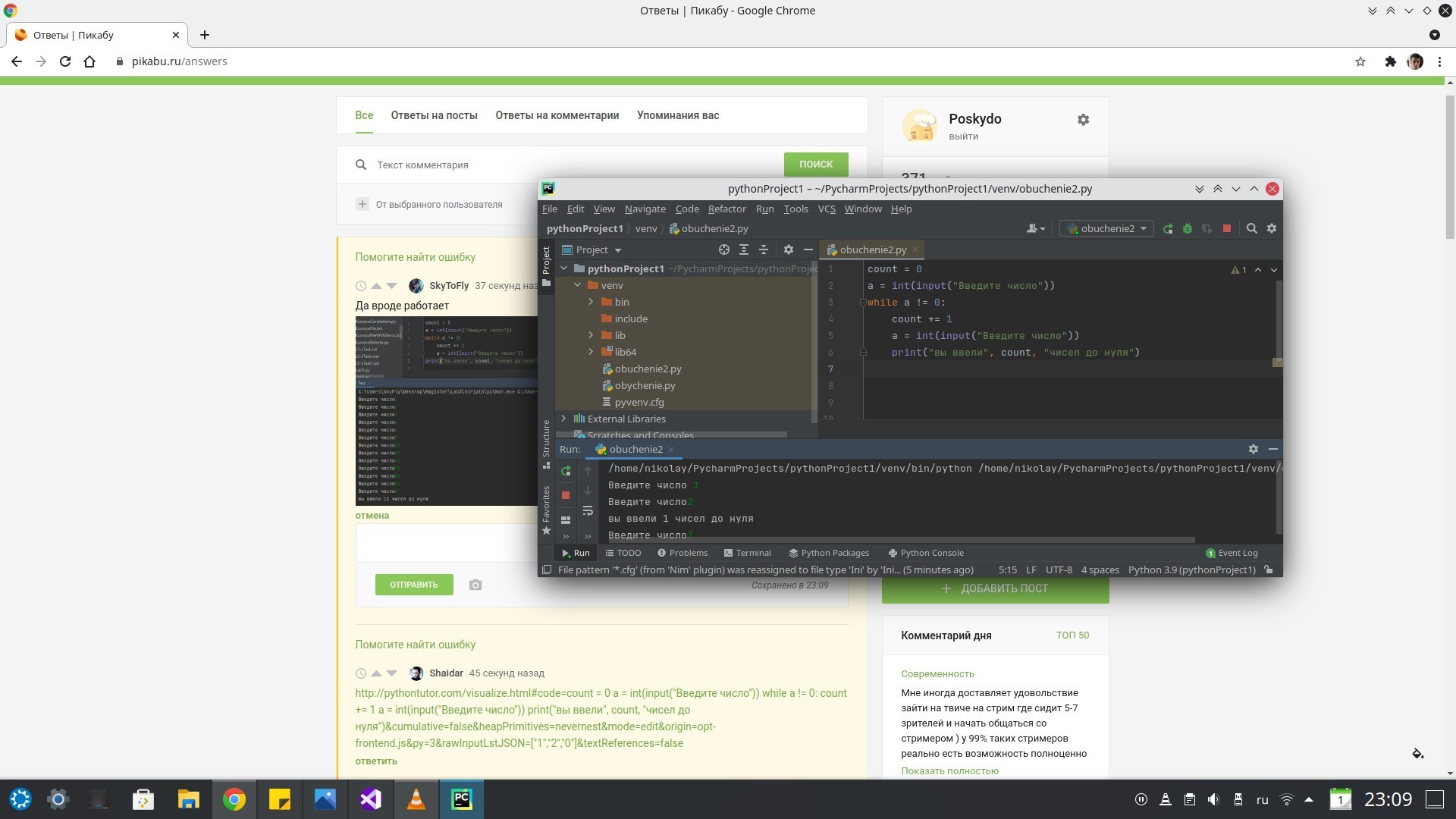
Task: Collapse the venv folder in project tree
Action: click(578, 285)
